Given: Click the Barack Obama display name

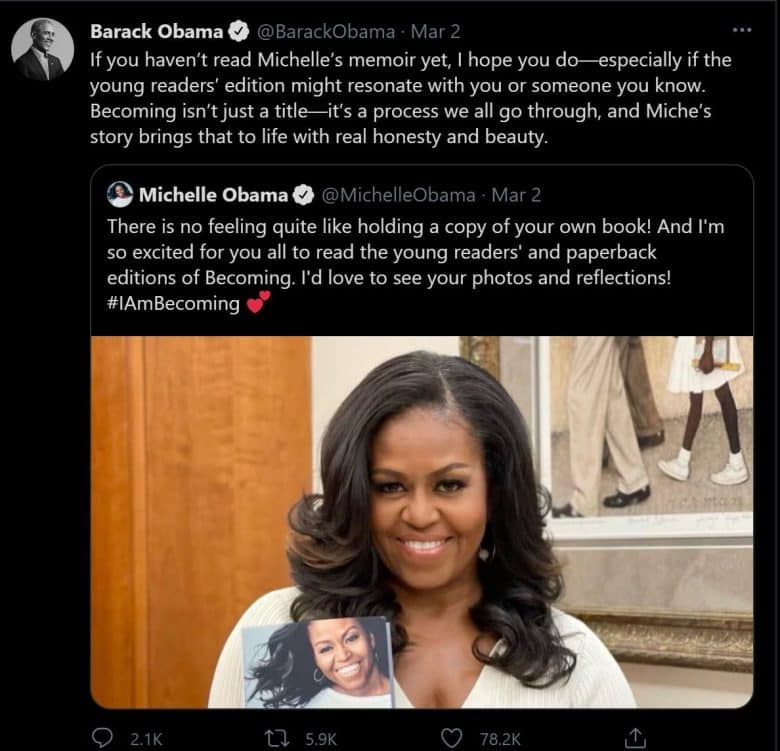Looking at the screenshot, I should point(156,31).
